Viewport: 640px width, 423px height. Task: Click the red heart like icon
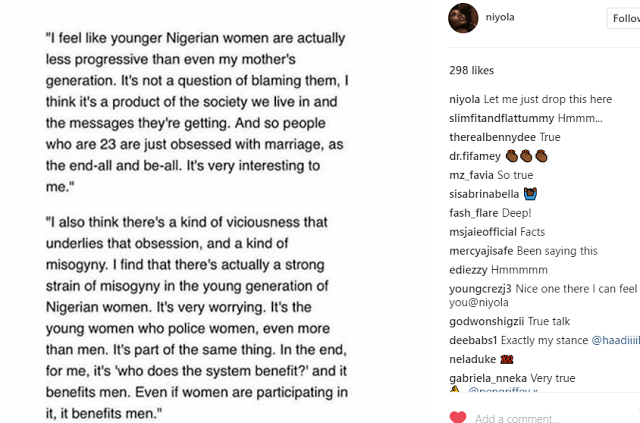[x=457, y=417]
